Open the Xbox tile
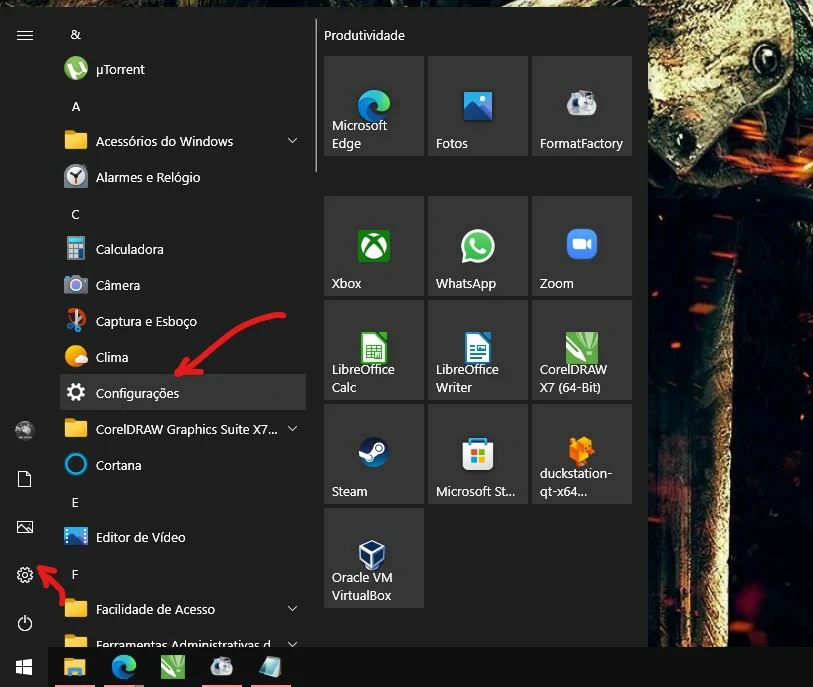813x687 pixels. (374, 246)
